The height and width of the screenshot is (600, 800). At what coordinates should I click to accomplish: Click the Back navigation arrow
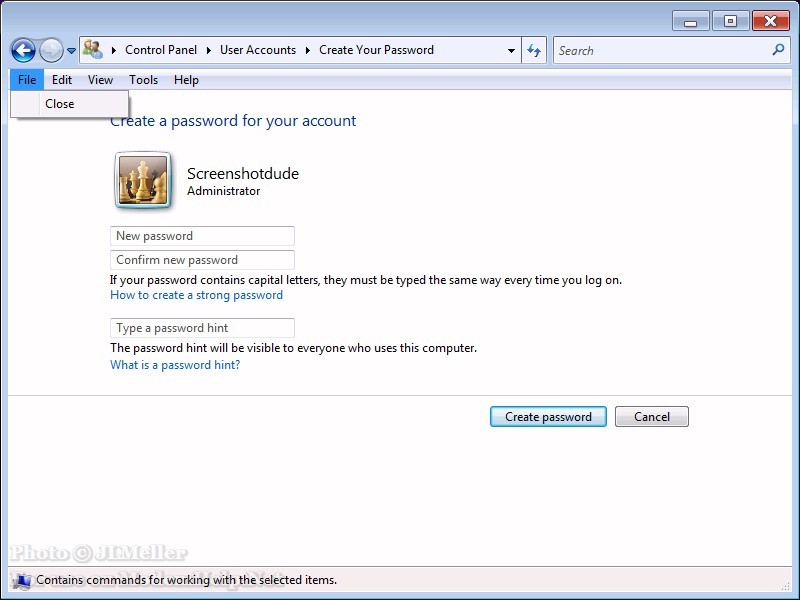pyautogui.click(x=23, y=51)
